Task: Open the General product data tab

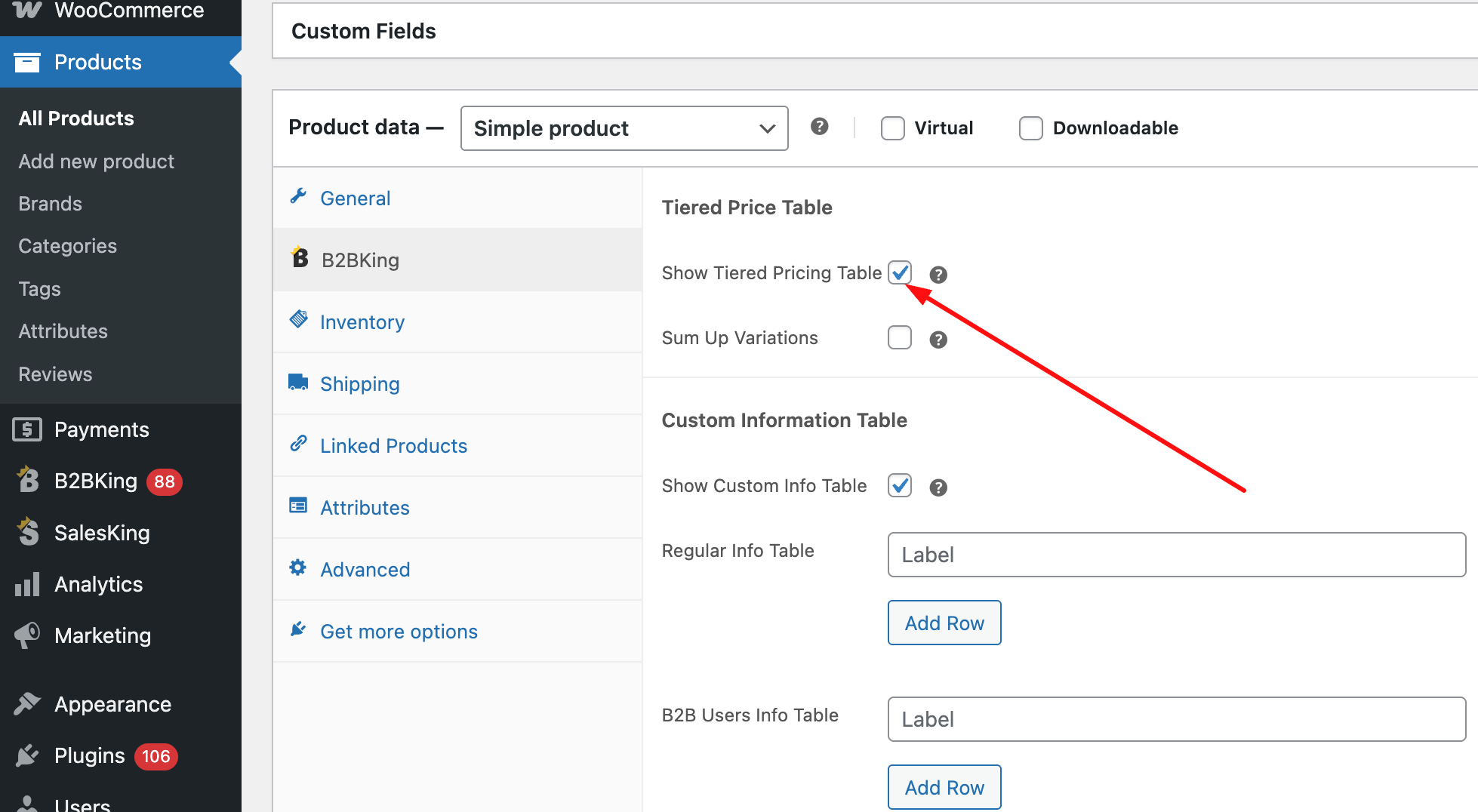Action: pos(457,198)
